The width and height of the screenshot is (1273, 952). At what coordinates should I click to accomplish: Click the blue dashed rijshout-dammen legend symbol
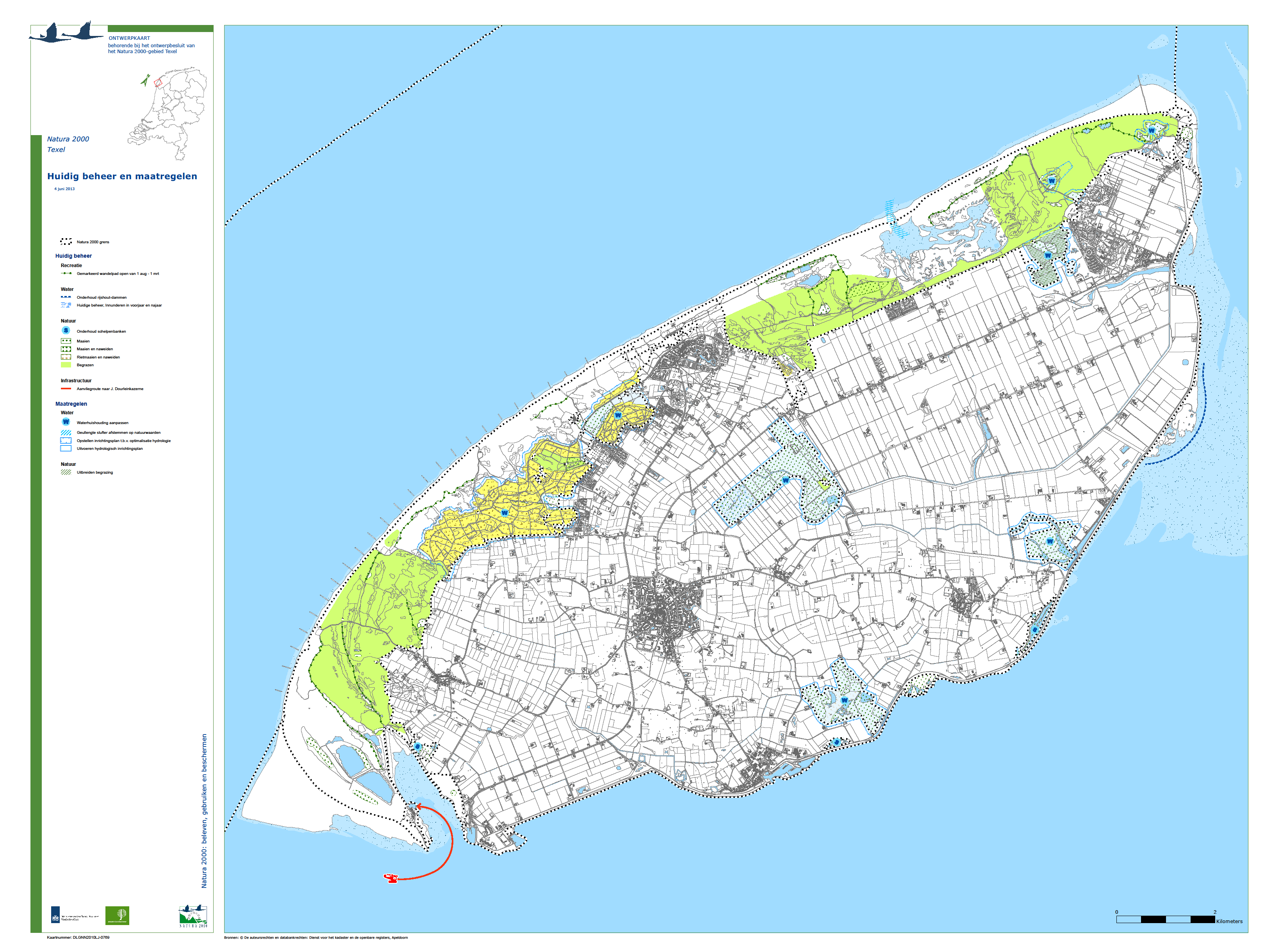[66, 297]
